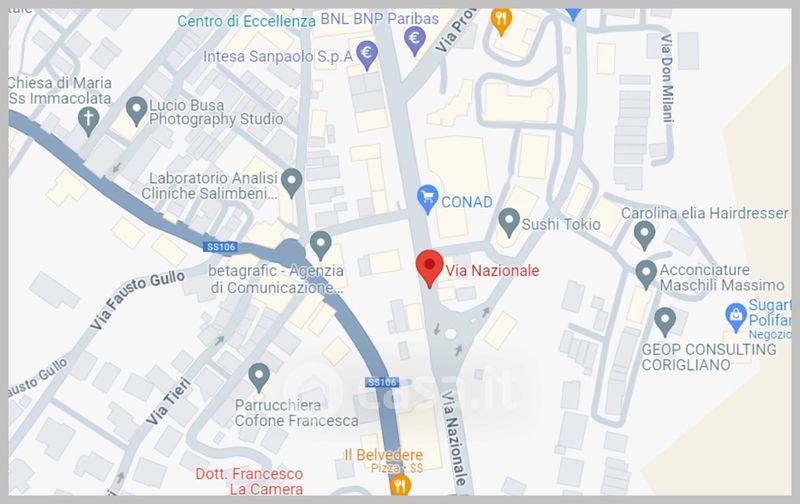
Task: Open the betagrafic agency map pin
Action: tap(321, 246)
